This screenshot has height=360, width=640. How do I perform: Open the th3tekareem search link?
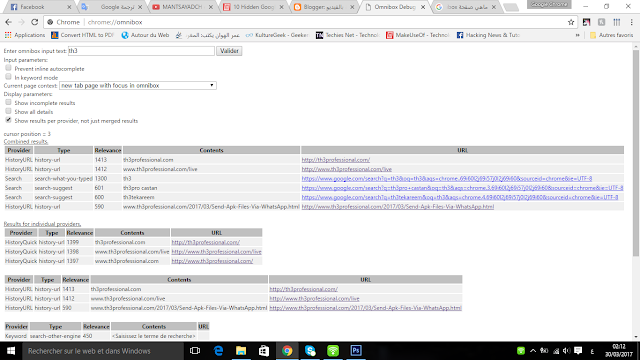pos(460,197)
